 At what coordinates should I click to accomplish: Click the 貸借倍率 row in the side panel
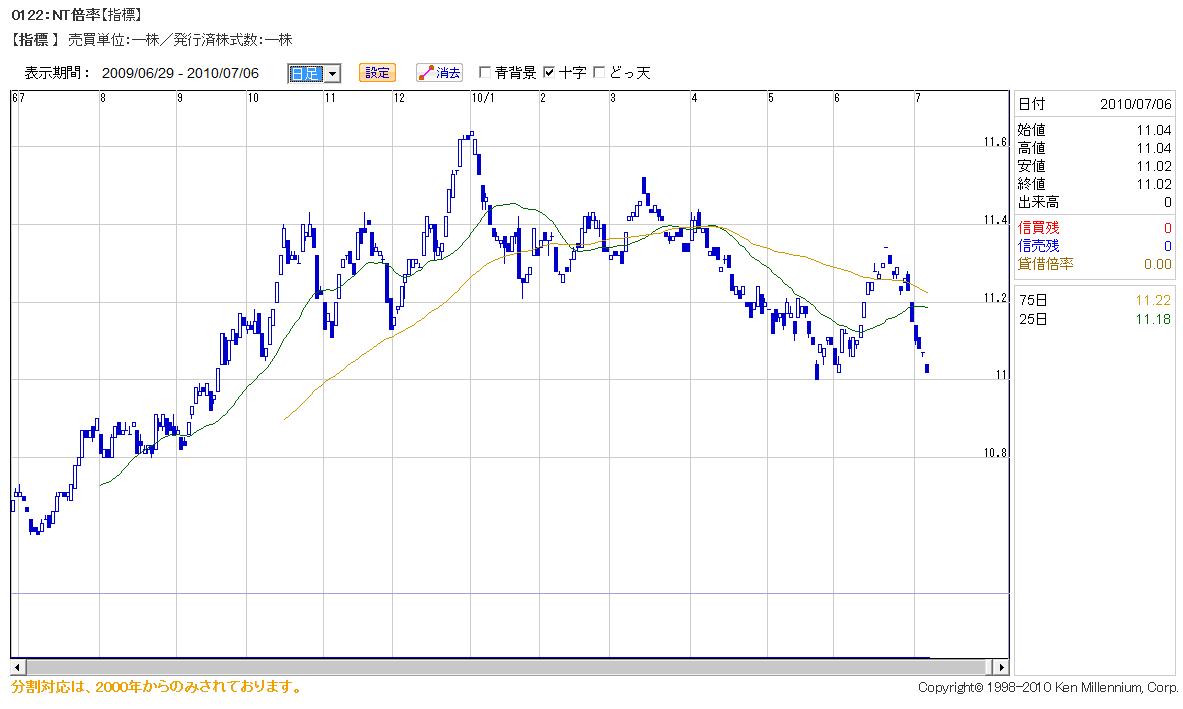coord(1094,264)
